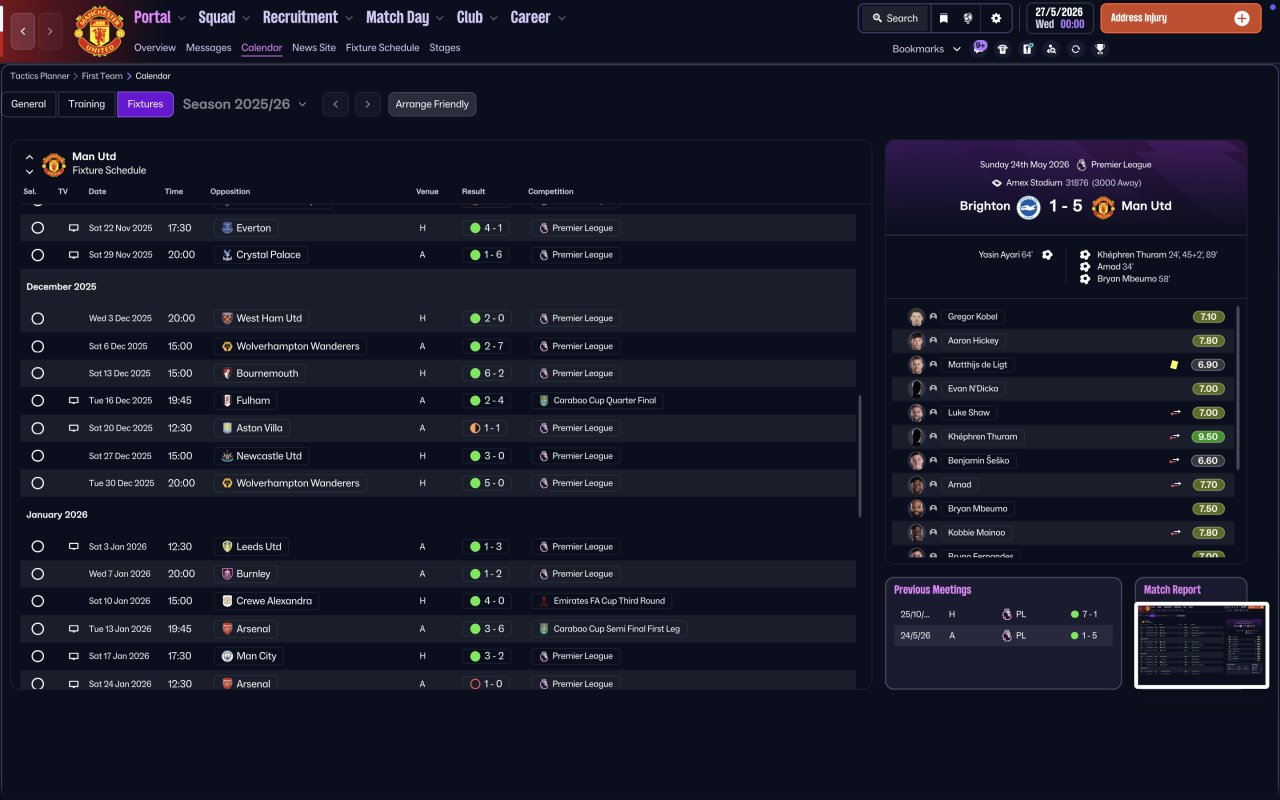Select the radio button for Crystal Palace fixture

pos(38,255)
